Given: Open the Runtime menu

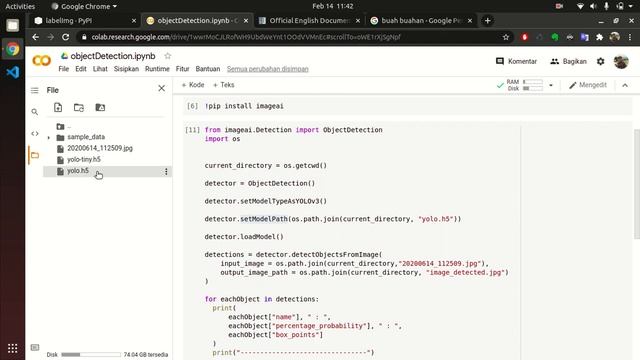Looking at the screenshot, I should point(157,69).
